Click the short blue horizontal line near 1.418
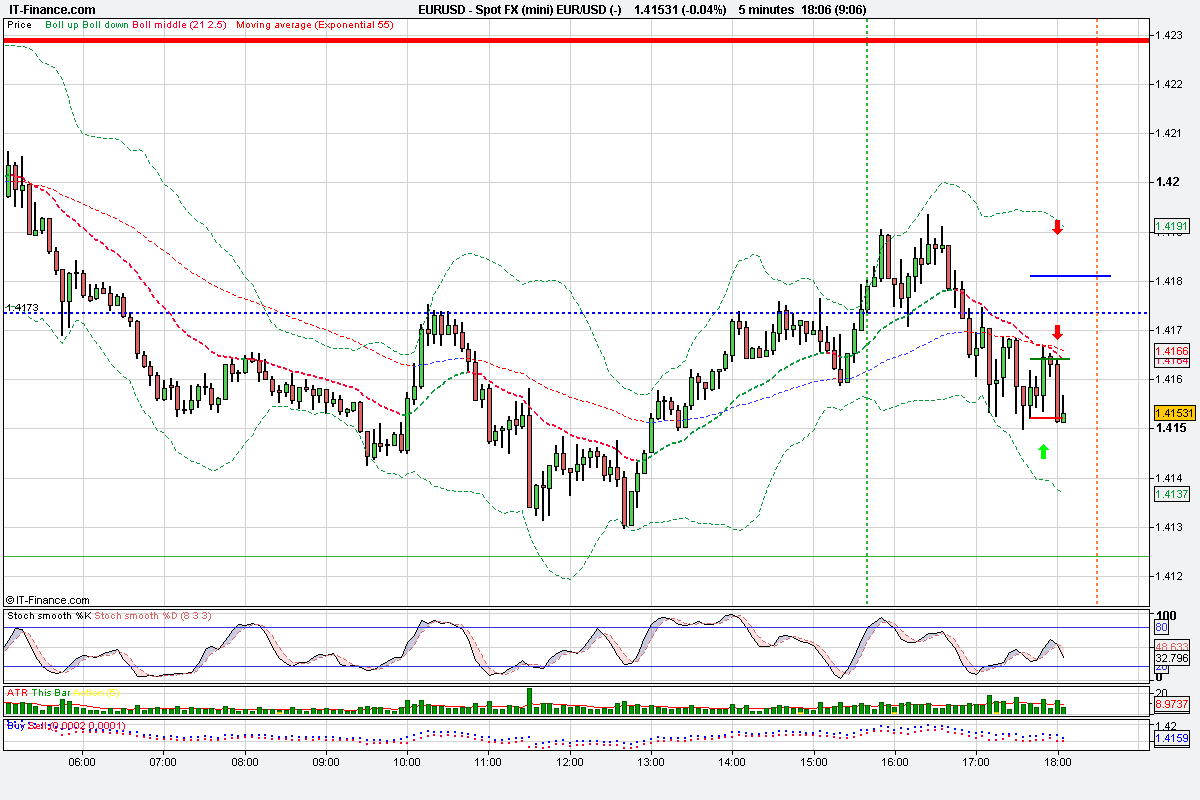This screenshot has height=800, width=1200. click(1070, 275)
